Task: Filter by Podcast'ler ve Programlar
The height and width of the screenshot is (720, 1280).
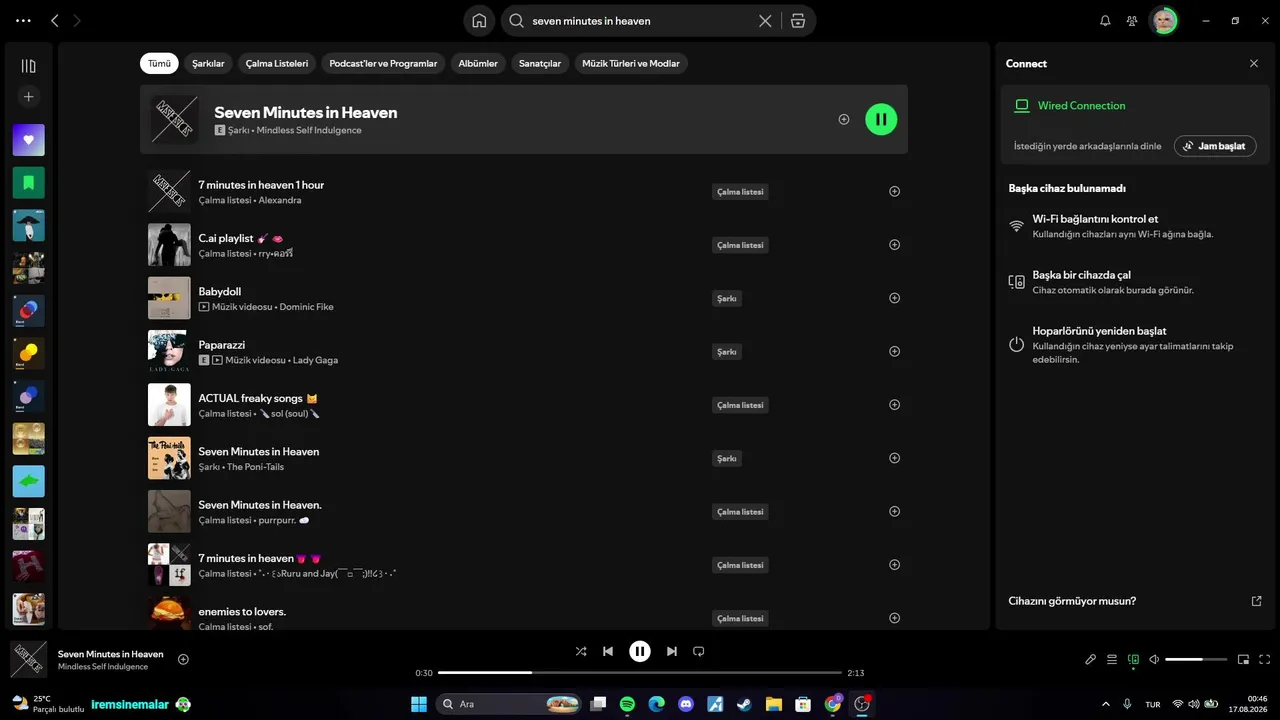Action: coord(383,63)
